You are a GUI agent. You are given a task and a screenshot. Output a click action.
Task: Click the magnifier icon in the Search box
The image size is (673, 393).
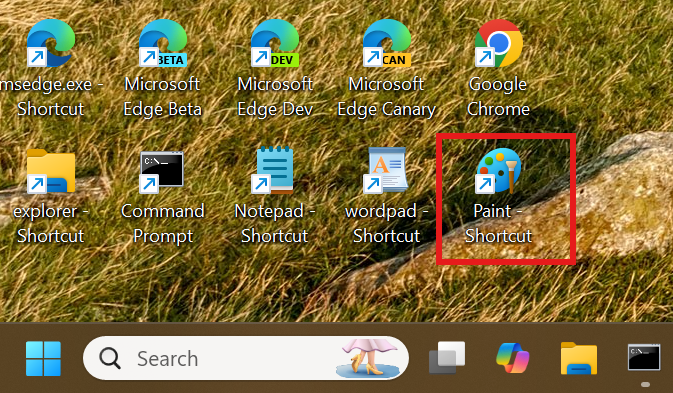coord(110,358)
